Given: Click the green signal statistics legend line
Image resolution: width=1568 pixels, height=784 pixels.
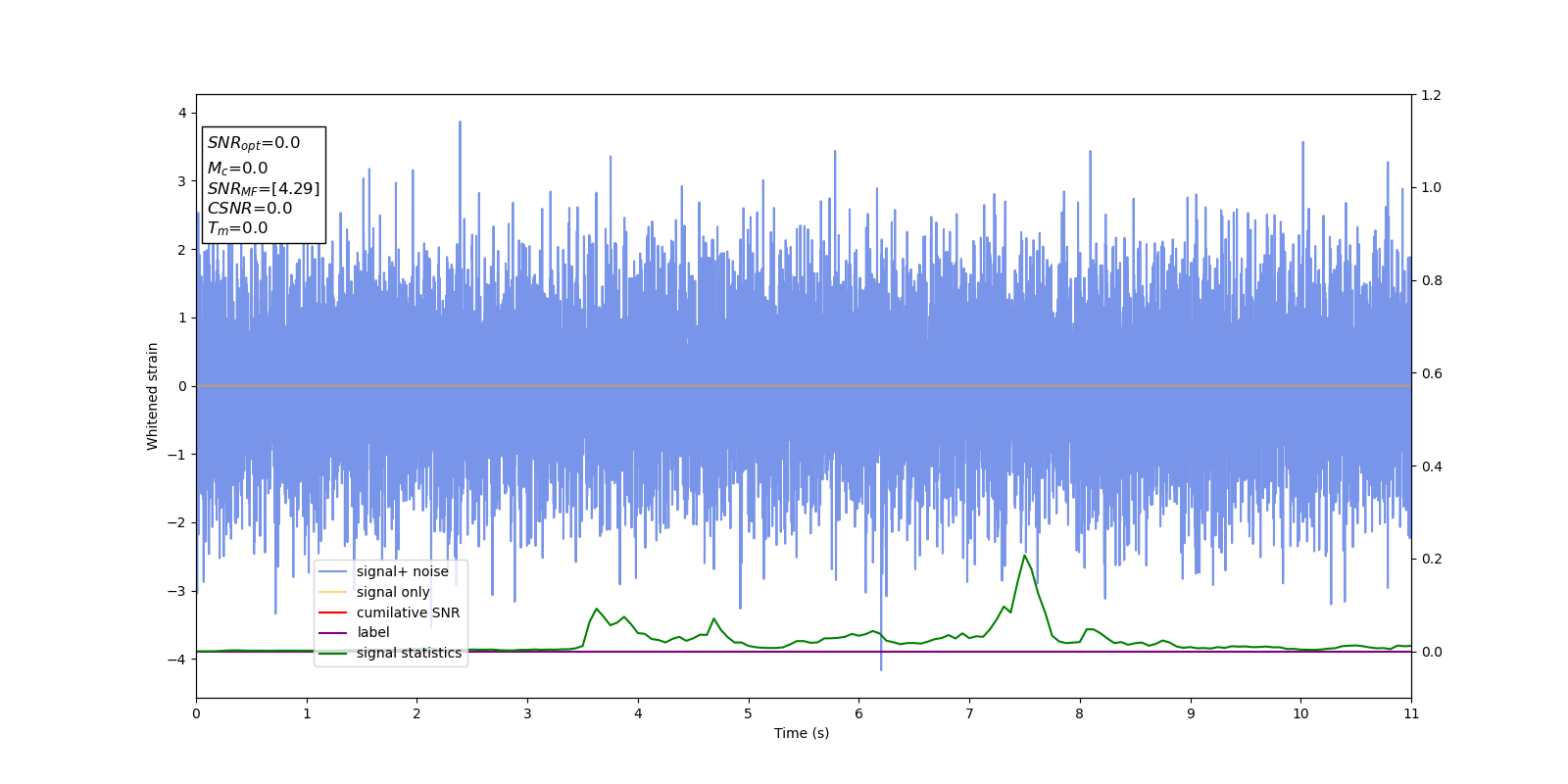Looking at the screenshot, I should pyautogui.click(x=333, y=653).
